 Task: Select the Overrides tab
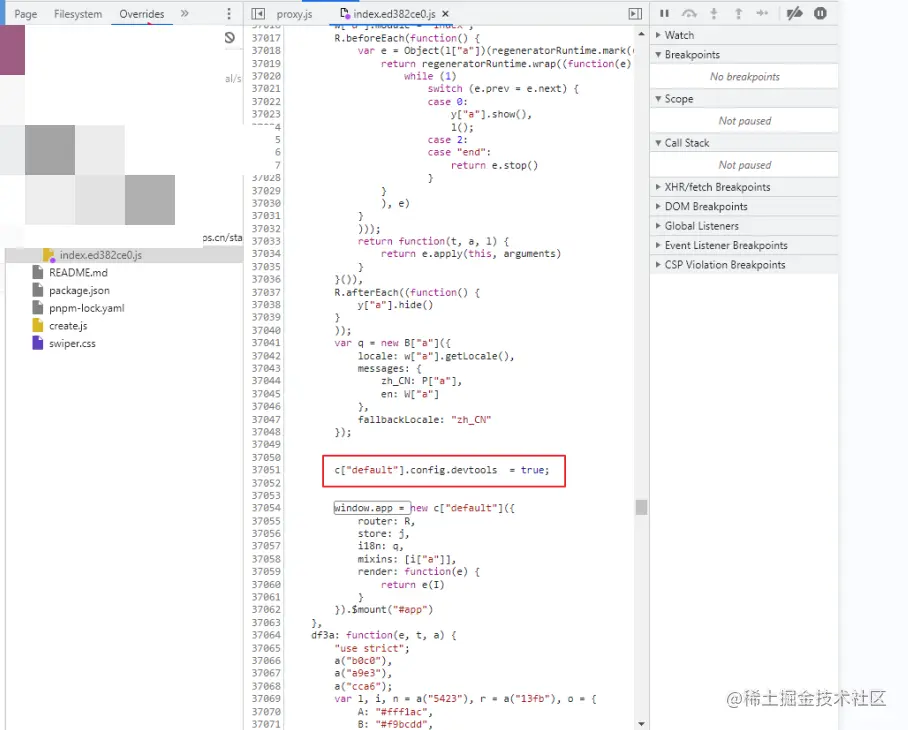[x=141, y=14]
